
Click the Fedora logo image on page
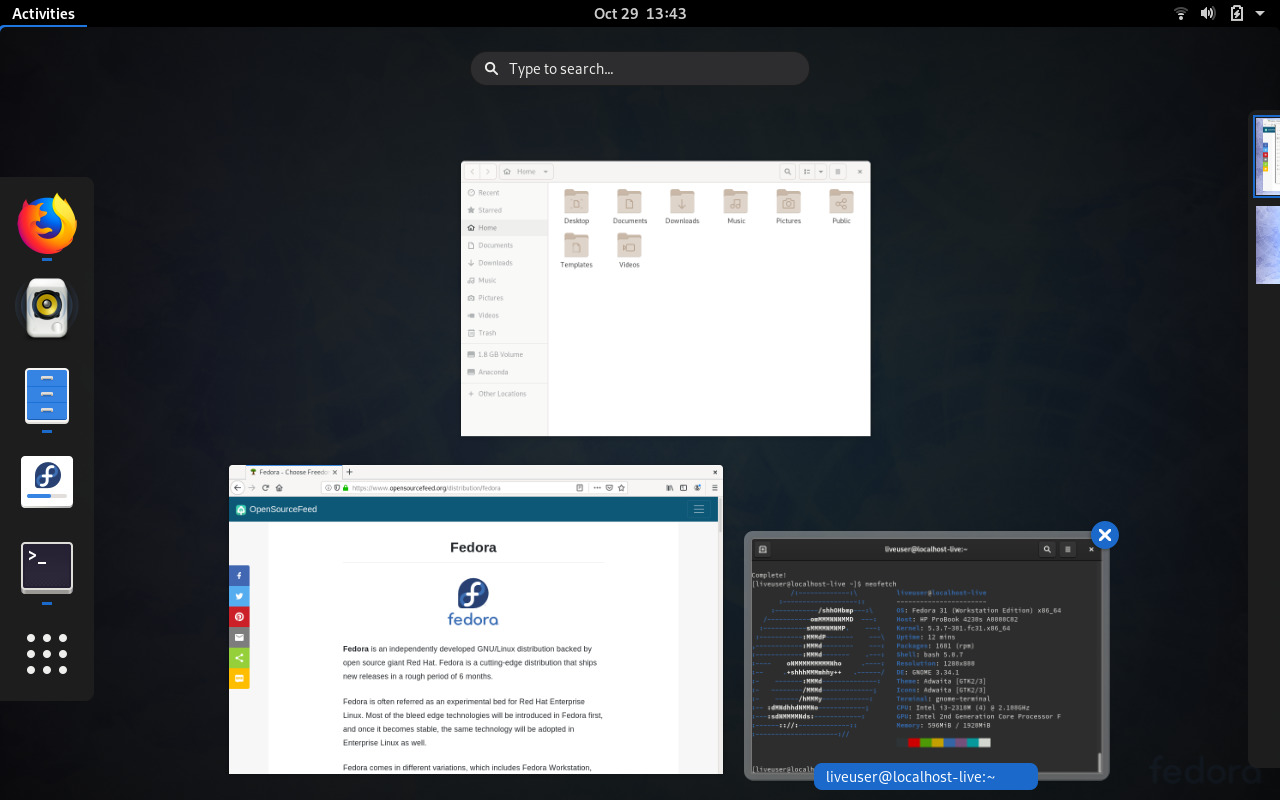pos(473,602)
